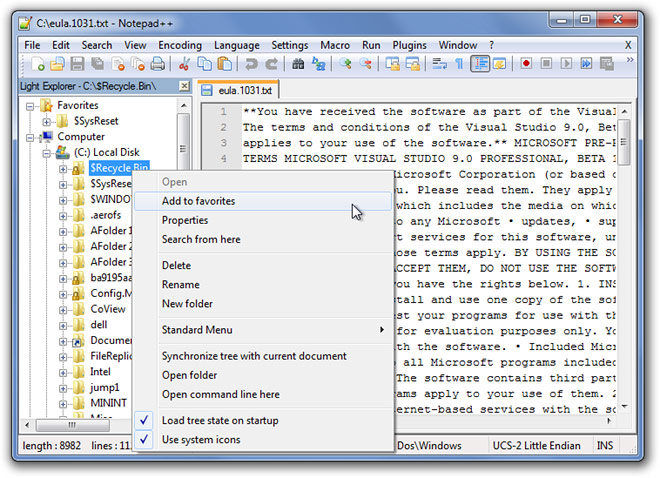Image resolution: width=660 pixels, height=478 pixels.
Task: Start macro recording with the red dot icon
Action: 526,64
